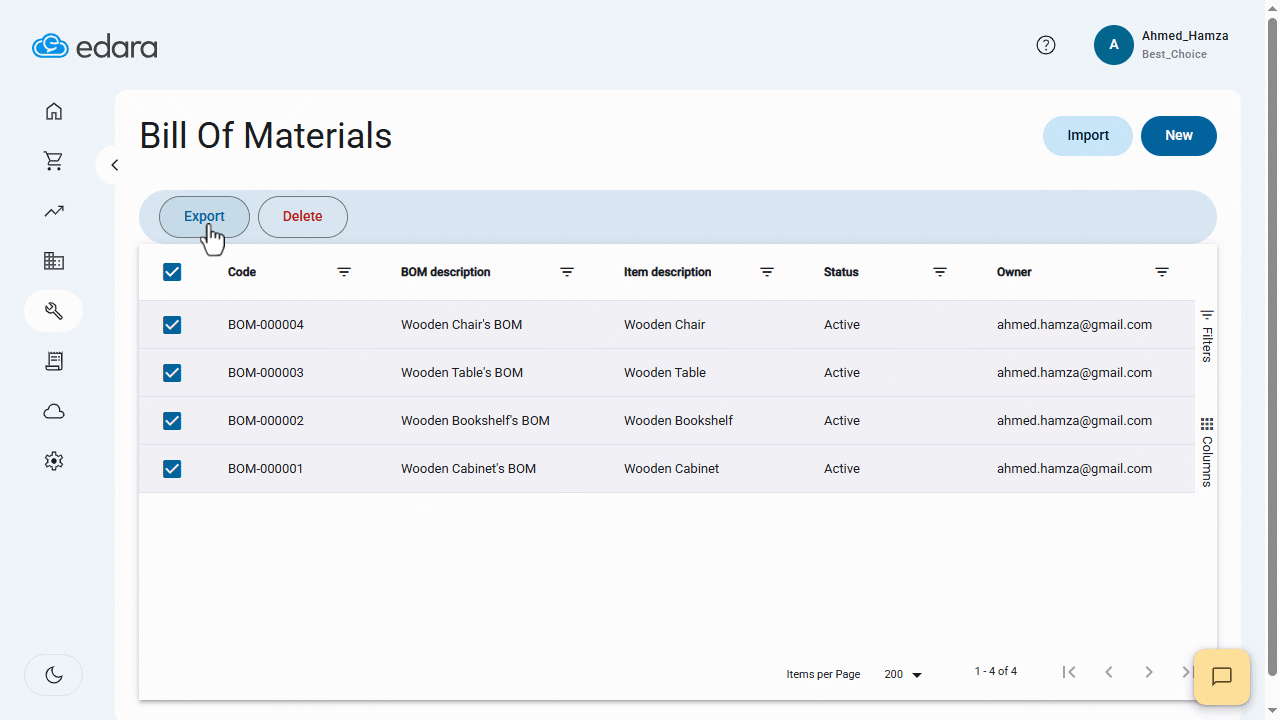Uncheck the select-all header checkbox
This screenshot has height=720, width=1280.
pos(172,272)
